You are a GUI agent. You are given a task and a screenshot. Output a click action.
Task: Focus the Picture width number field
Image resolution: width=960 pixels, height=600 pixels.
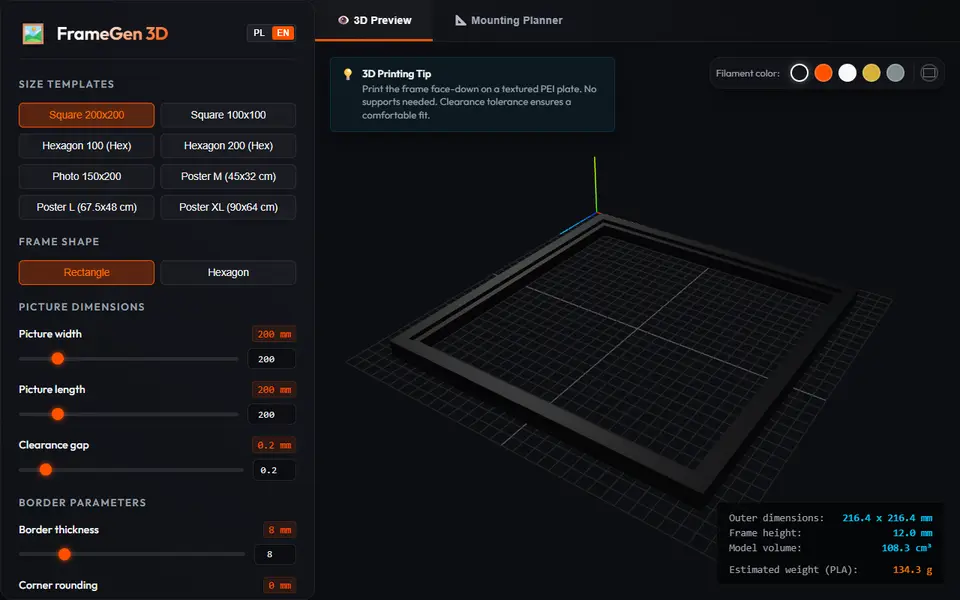coord(271,359)
